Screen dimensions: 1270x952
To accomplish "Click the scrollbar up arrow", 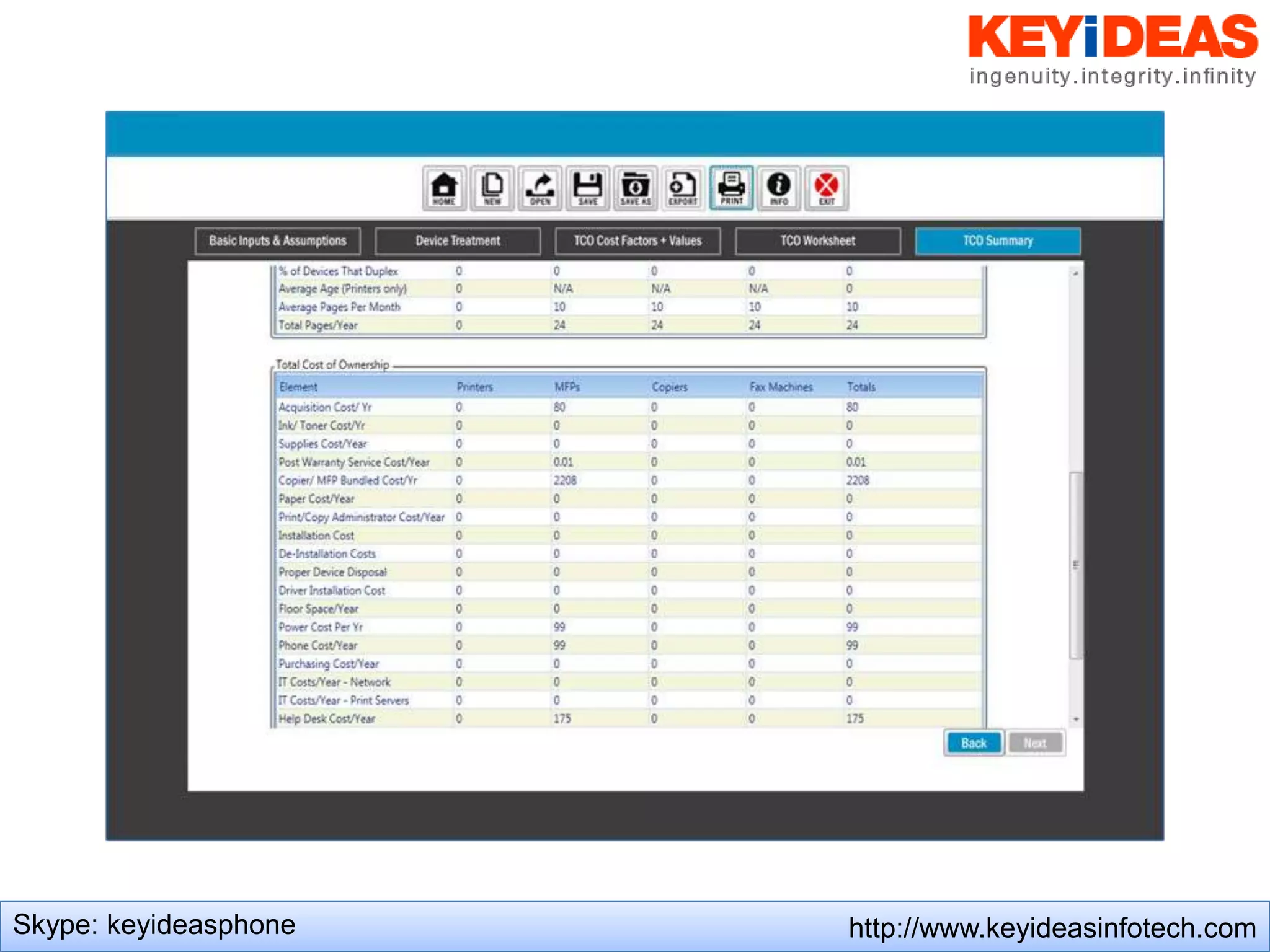I will pyautogui.click(x=1077, y=273).
